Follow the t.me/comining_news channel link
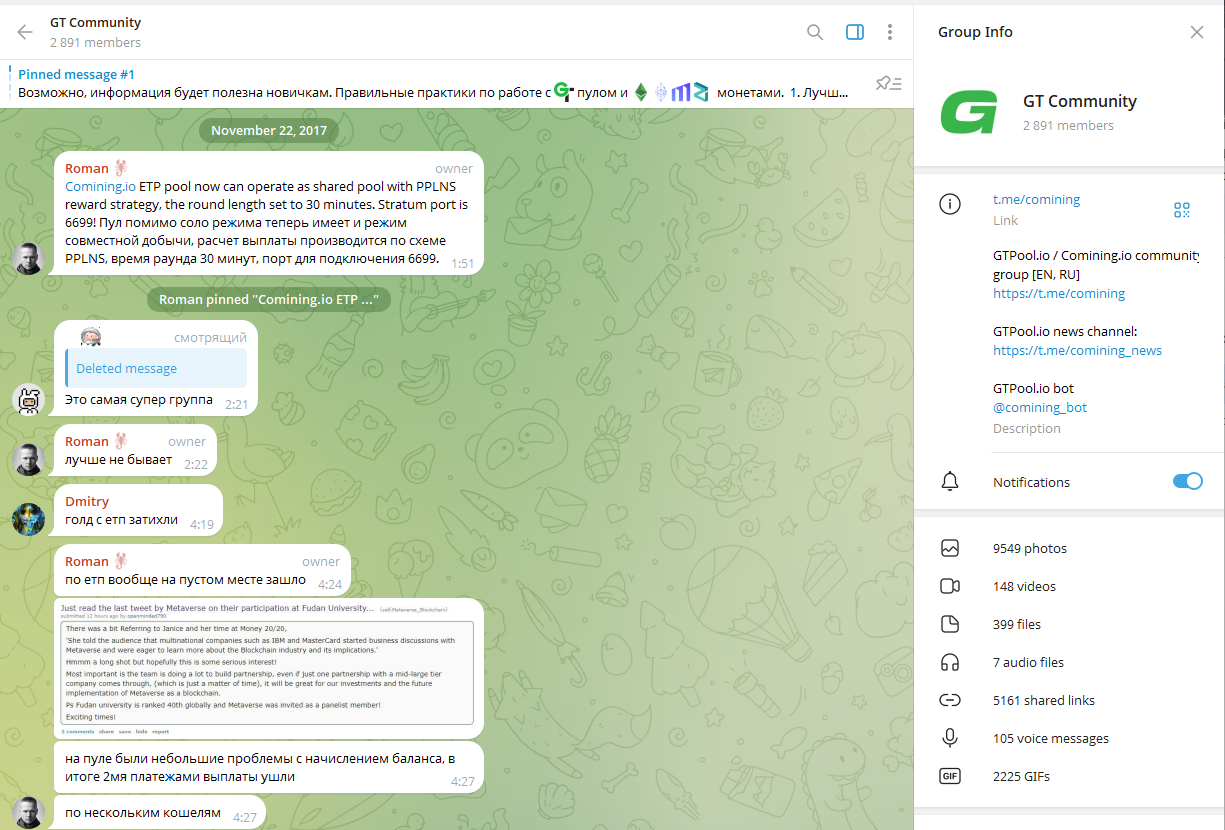 coord(1077,350)
